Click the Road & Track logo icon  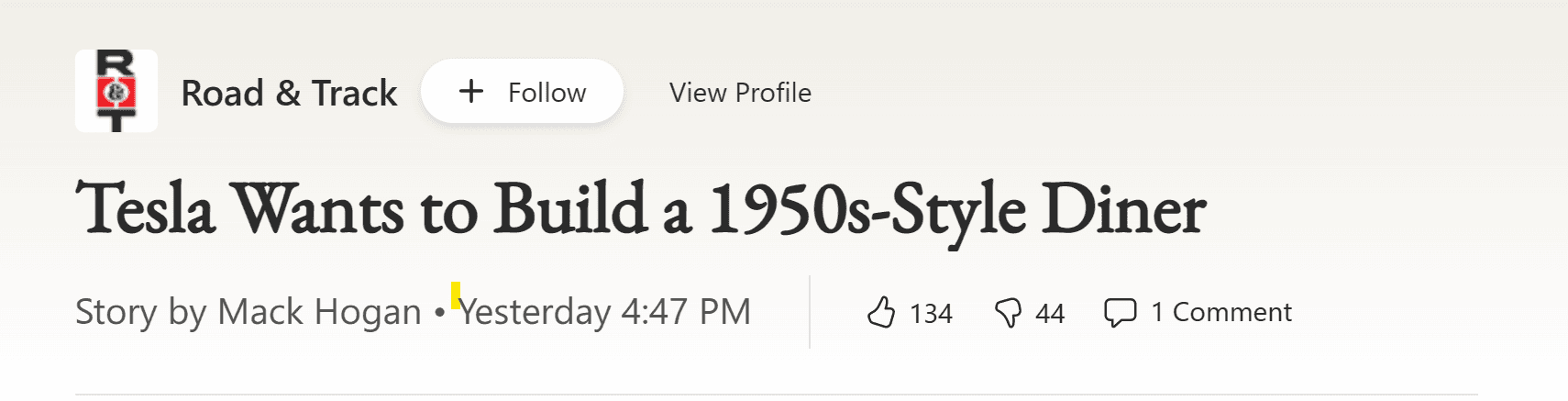click(x=116, y=92)
